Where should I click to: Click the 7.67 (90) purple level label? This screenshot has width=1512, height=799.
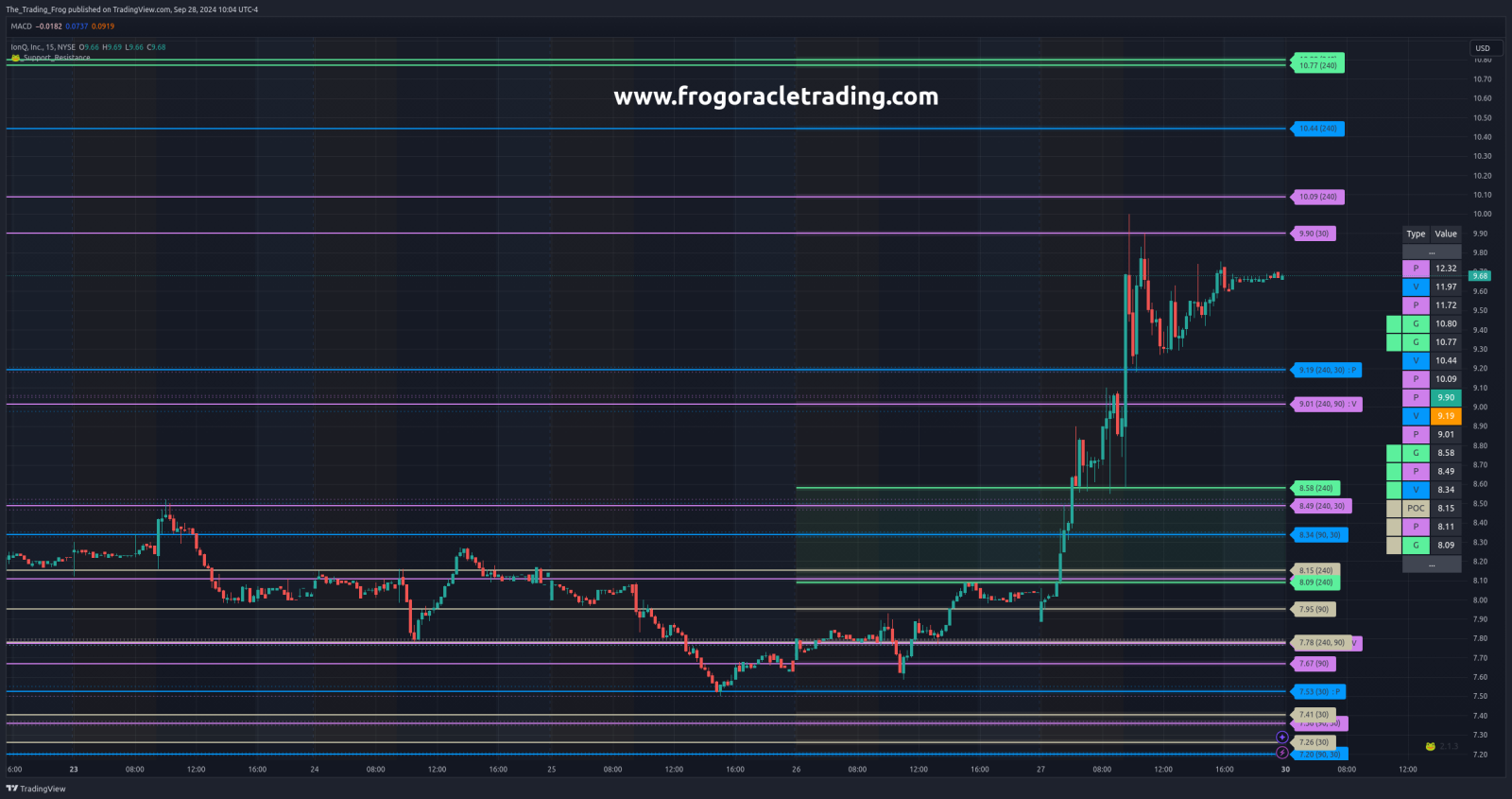1314,664
